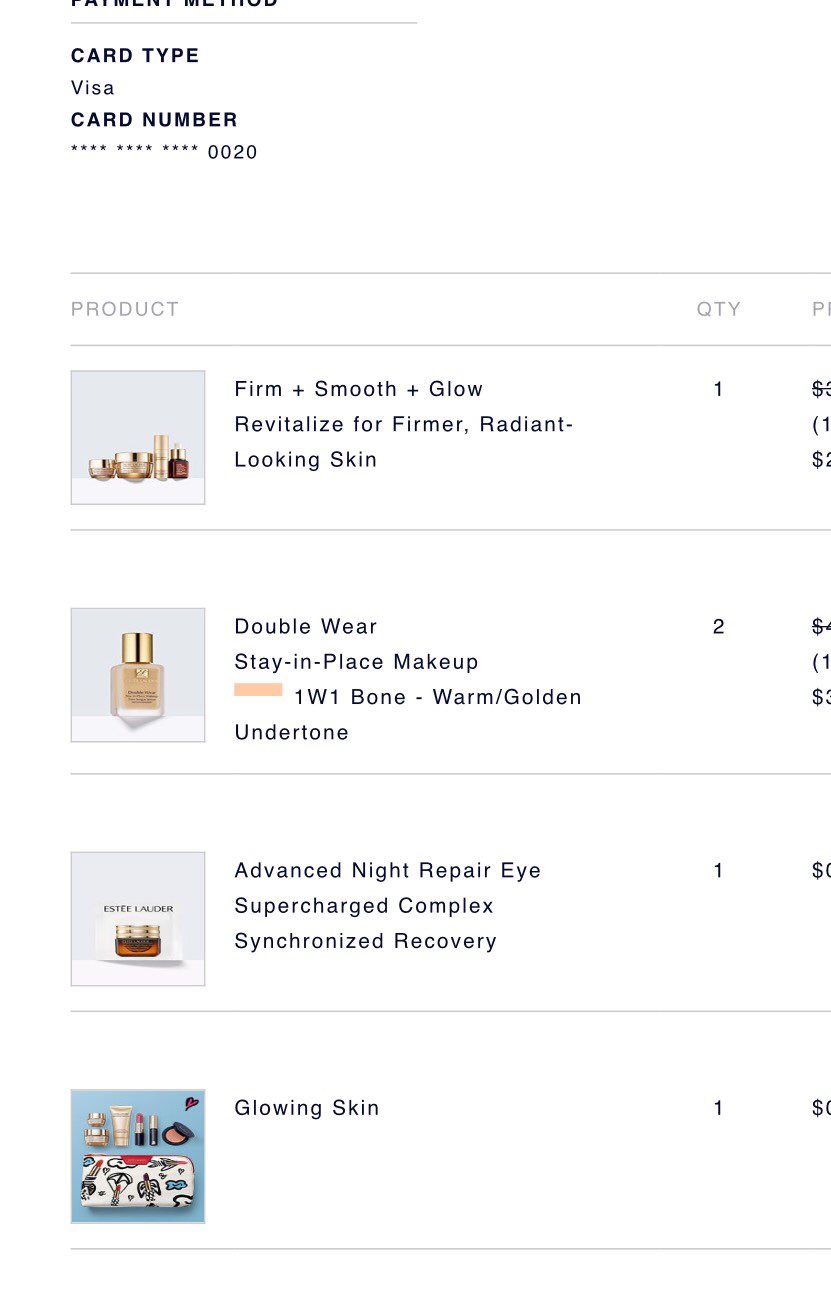Click the QTY column header
Viewport: 831px width, 1291px height.
point(719,309)
